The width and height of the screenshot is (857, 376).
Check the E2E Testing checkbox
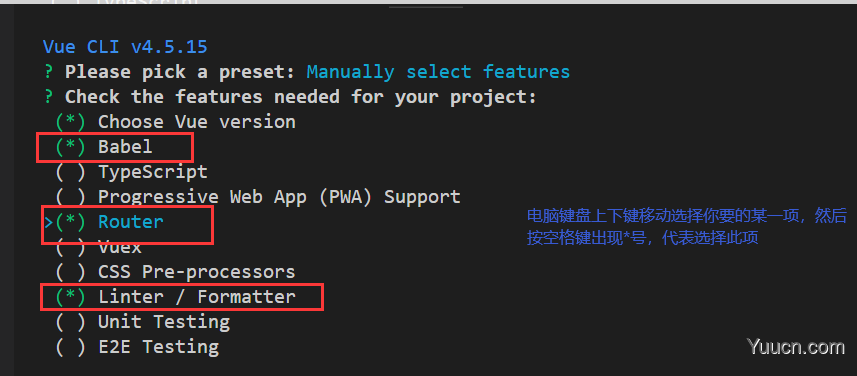tap(71, 347)
